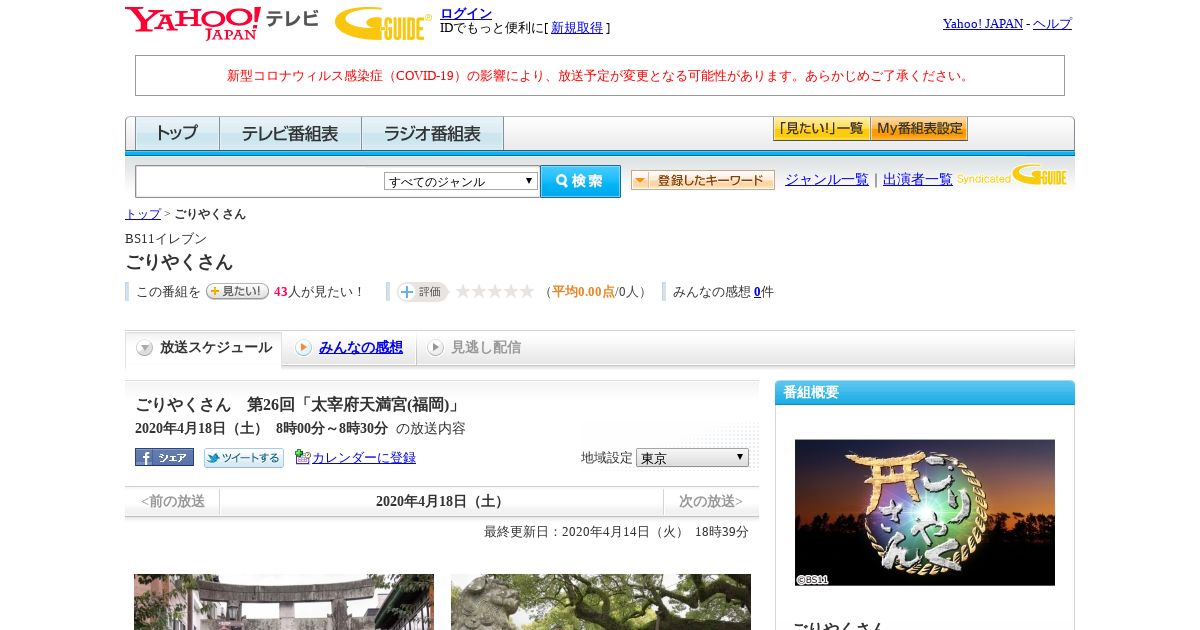Go to 次の放送 next broadcast

coord(711,501)
